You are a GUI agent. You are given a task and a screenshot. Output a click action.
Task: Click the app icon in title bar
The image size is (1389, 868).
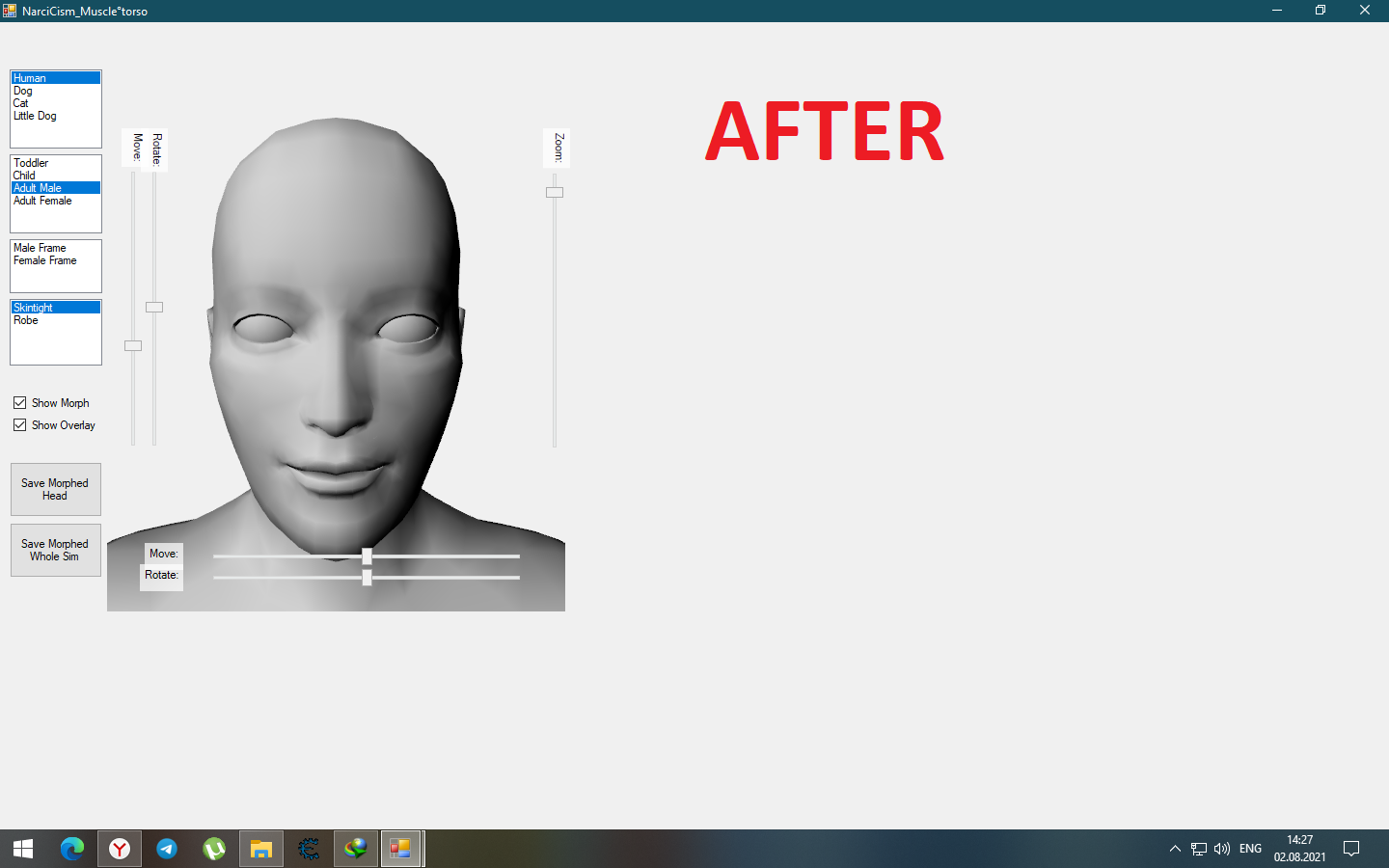tap(10, 11)
